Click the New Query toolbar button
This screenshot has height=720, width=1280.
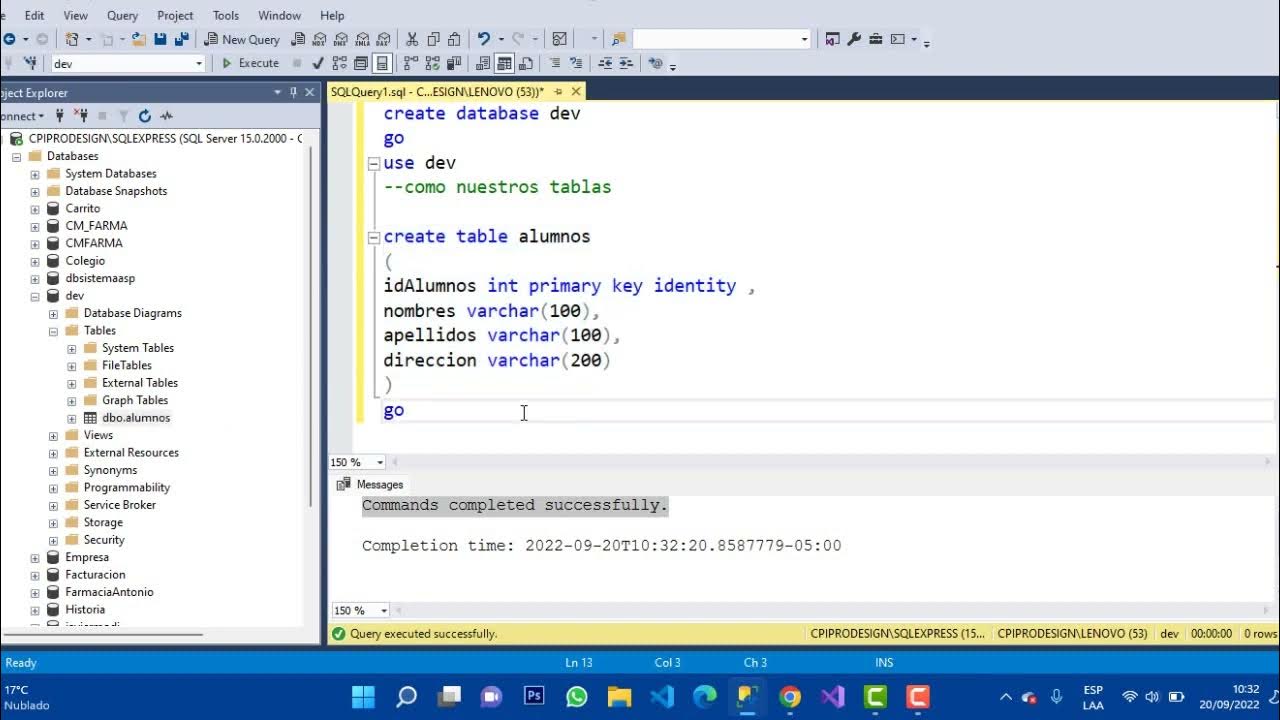242,39
